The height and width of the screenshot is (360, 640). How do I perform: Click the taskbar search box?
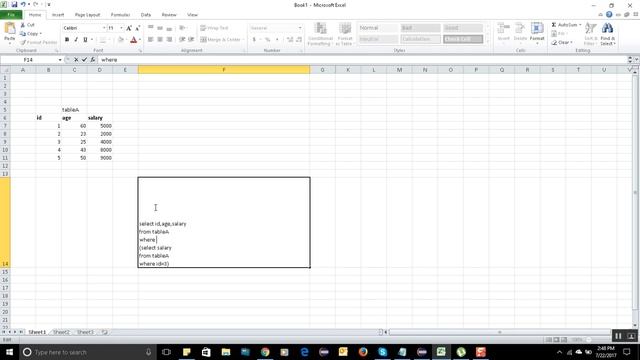pyautogui.click(x=88, y=352)
